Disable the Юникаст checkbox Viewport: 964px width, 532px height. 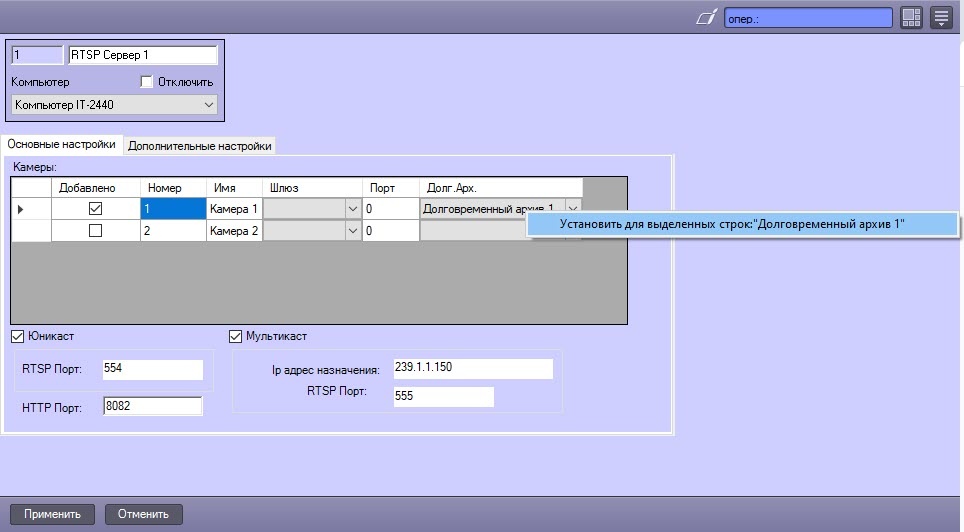click(x=18, y=336)
